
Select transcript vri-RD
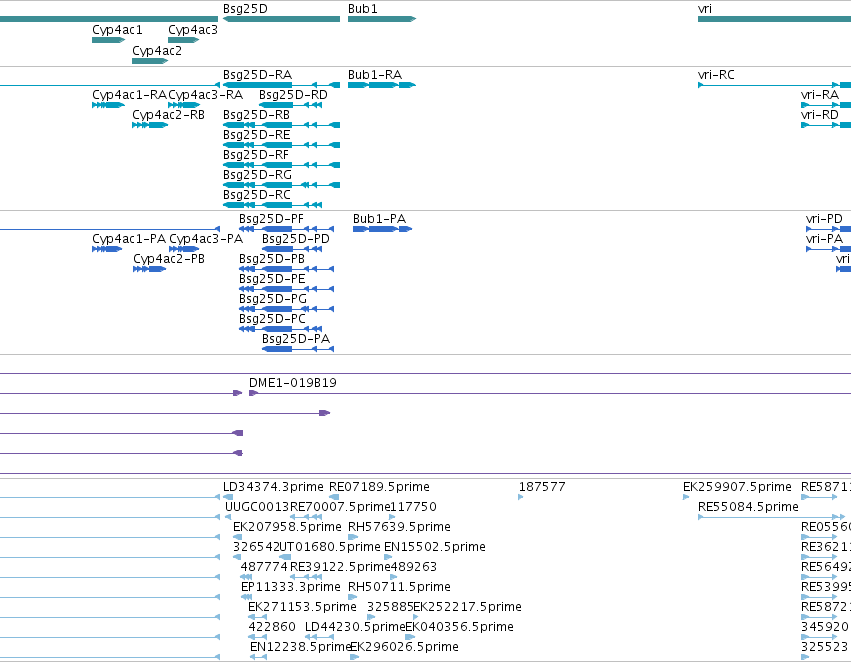click(x=826, y=125)
